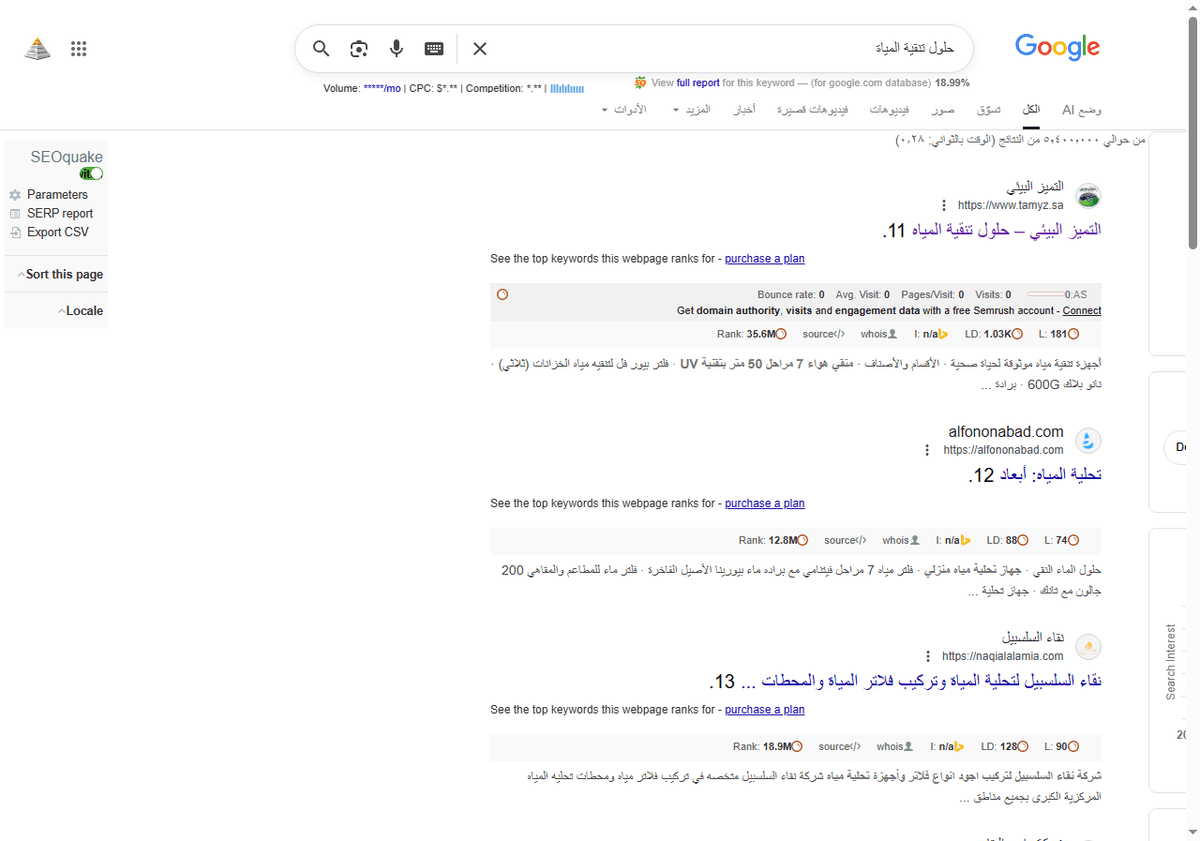
Task: Disable the SEOquake extension toggle
Action: (x=91, y=173)
